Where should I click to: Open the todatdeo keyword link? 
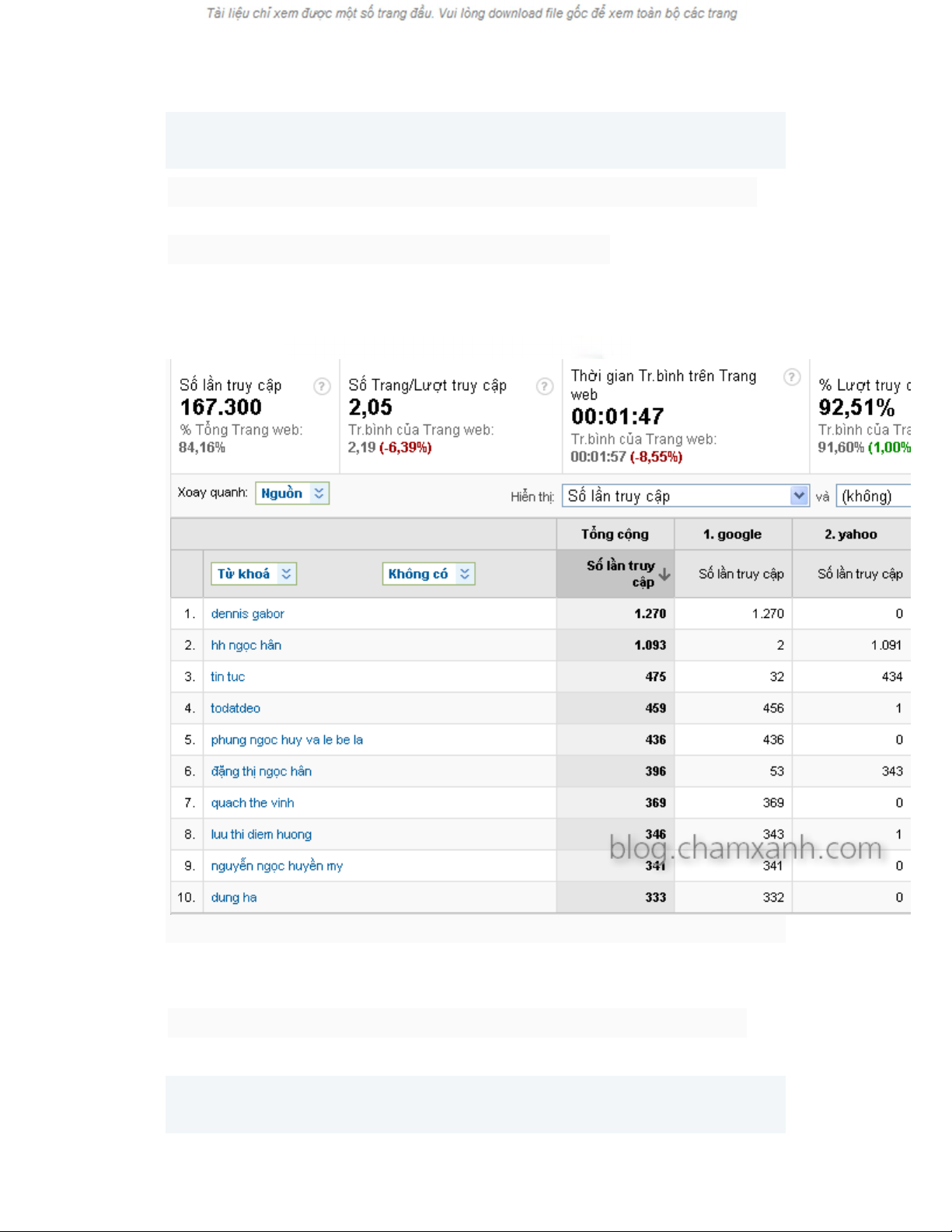tap(235, 708)
